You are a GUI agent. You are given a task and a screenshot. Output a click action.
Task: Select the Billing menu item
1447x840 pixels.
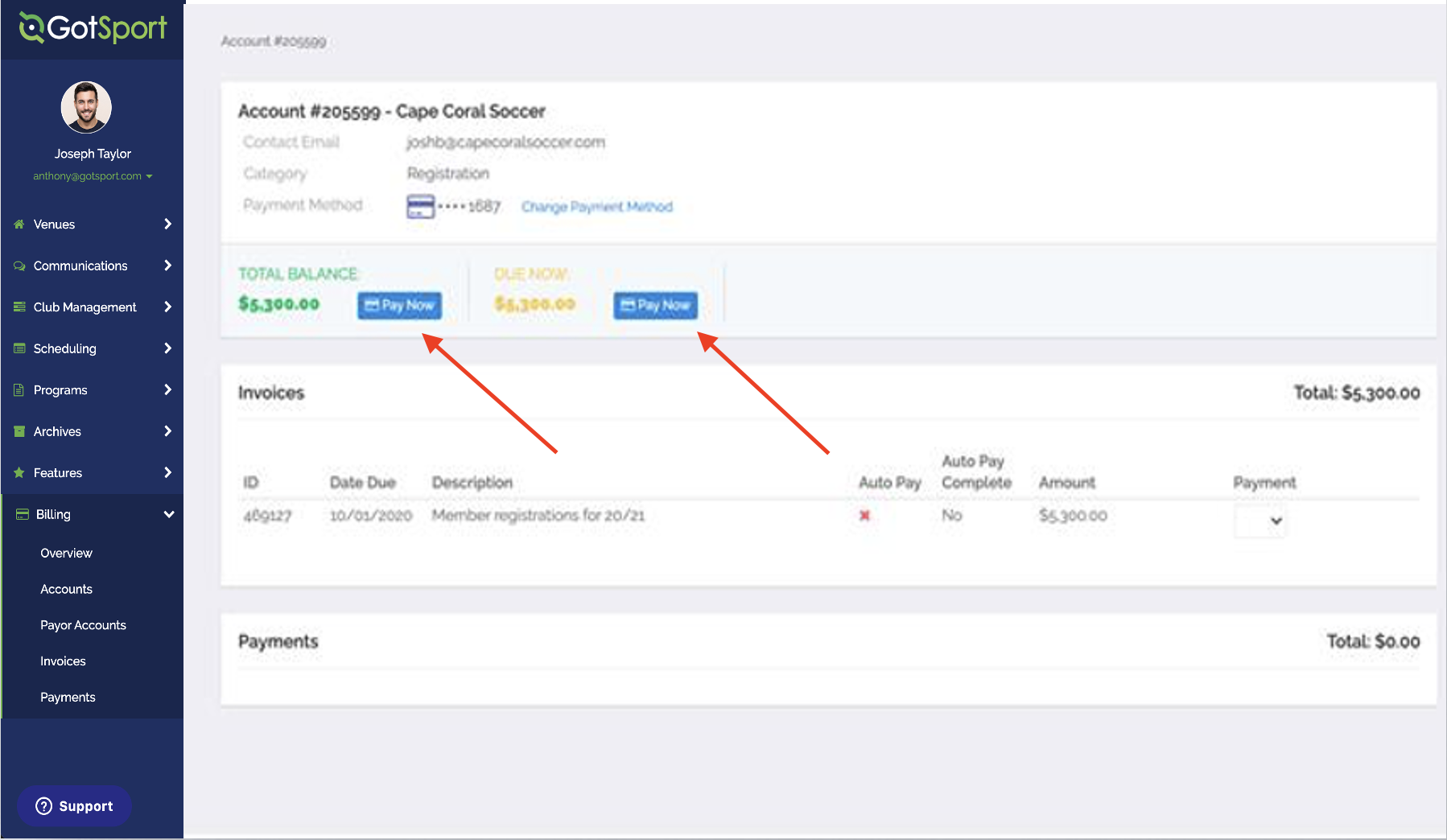point(92,514)
